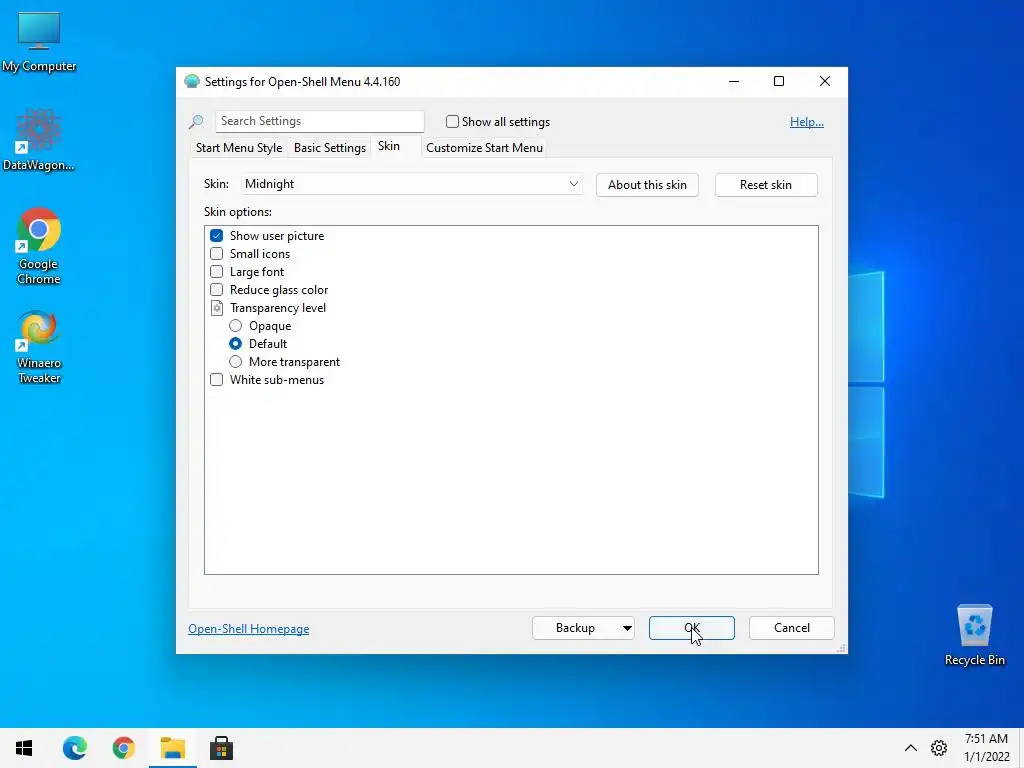Image resolution: width=1024 pixels, height=768 pixels.
Task: Choose More transparent option
Action: 235,362
